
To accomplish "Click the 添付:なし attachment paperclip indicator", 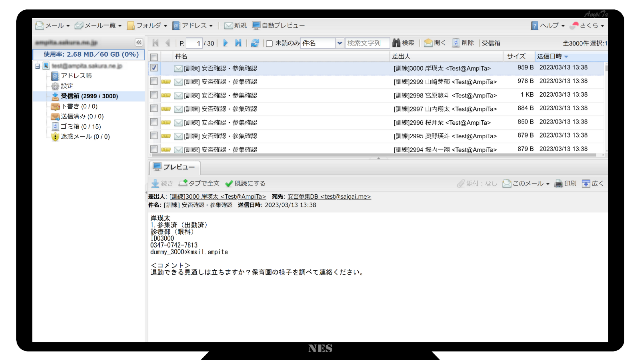I will coord(477,184).
